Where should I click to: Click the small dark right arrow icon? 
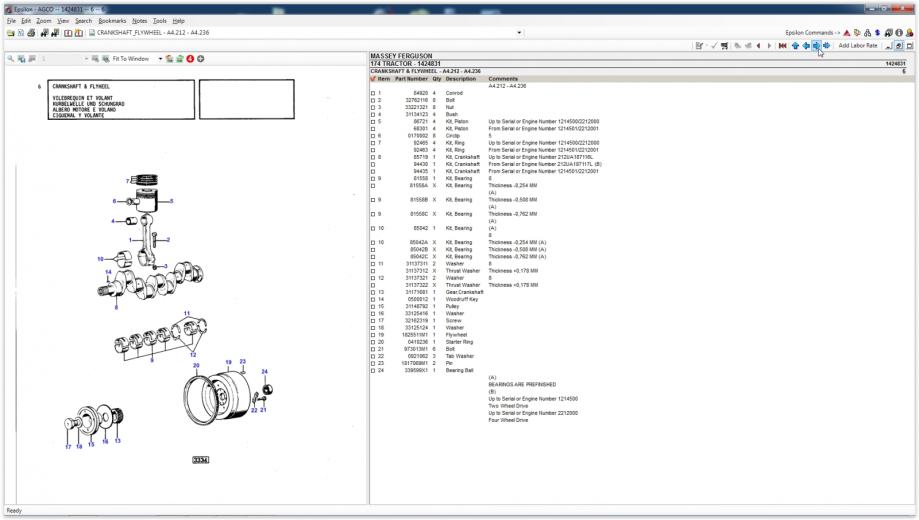click(770, 46)
